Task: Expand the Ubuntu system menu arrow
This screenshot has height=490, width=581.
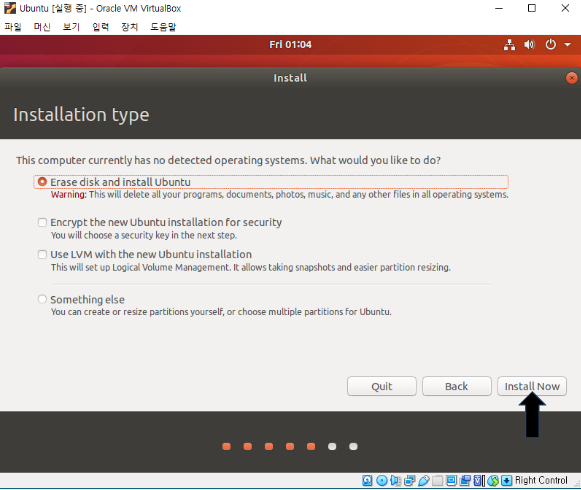Action: click(567, 44)
